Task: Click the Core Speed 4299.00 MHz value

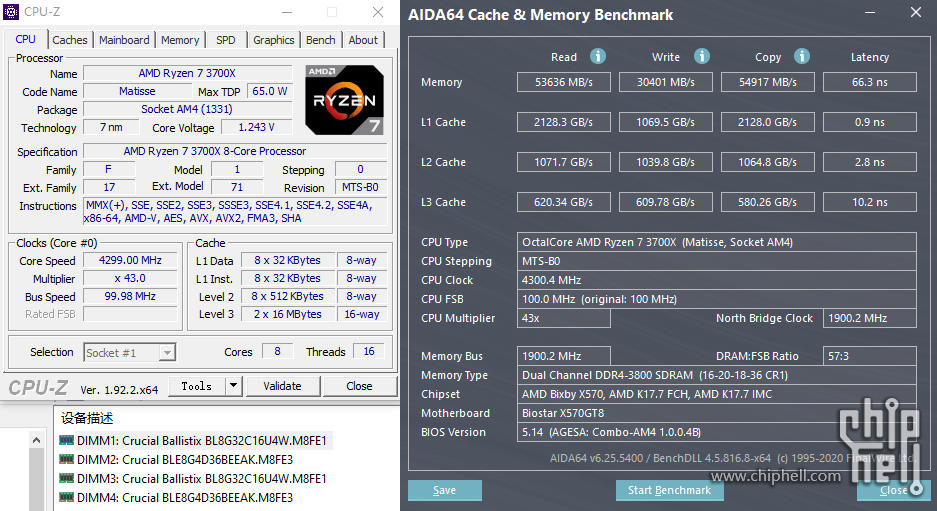Action: pos(130,260)
